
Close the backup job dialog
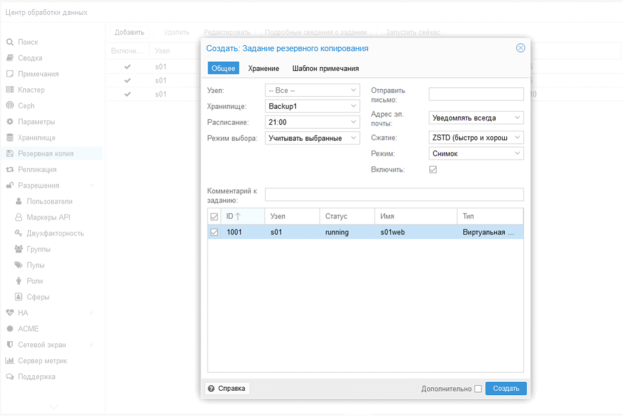[520, 48]
